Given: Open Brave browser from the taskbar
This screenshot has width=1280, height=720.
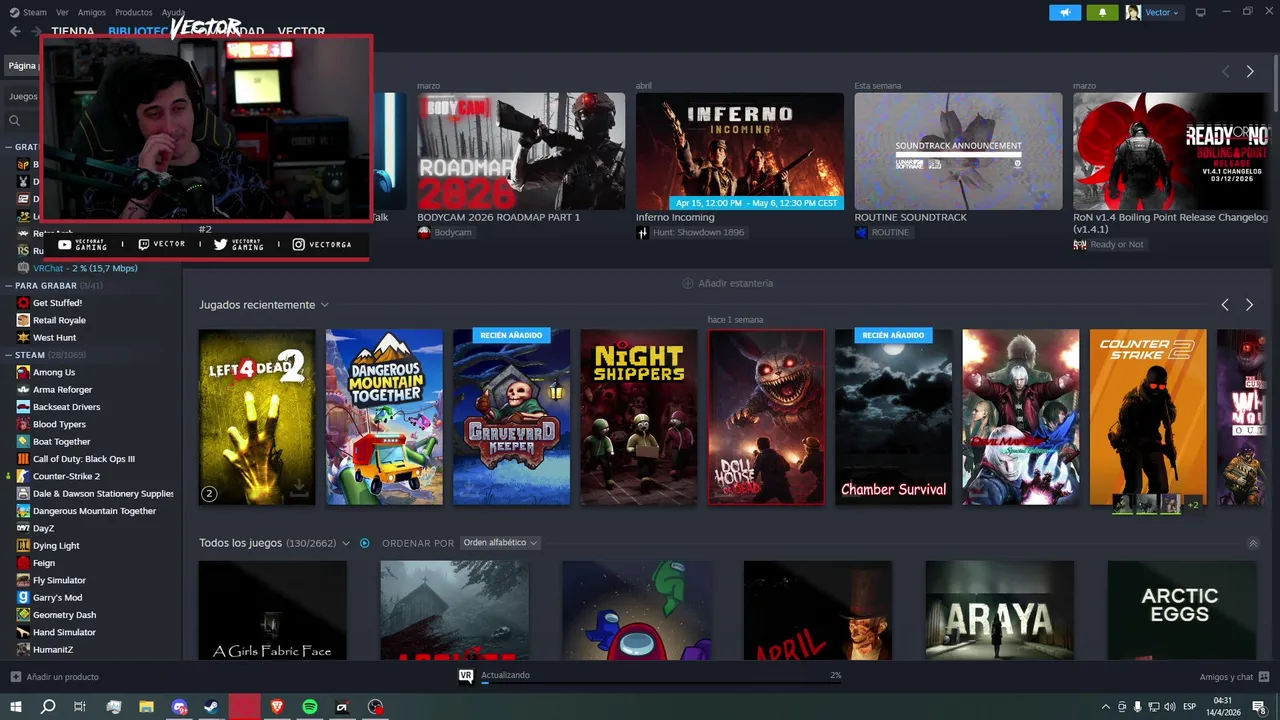Looking at the screenshot, I should click(x=277, y=707).
